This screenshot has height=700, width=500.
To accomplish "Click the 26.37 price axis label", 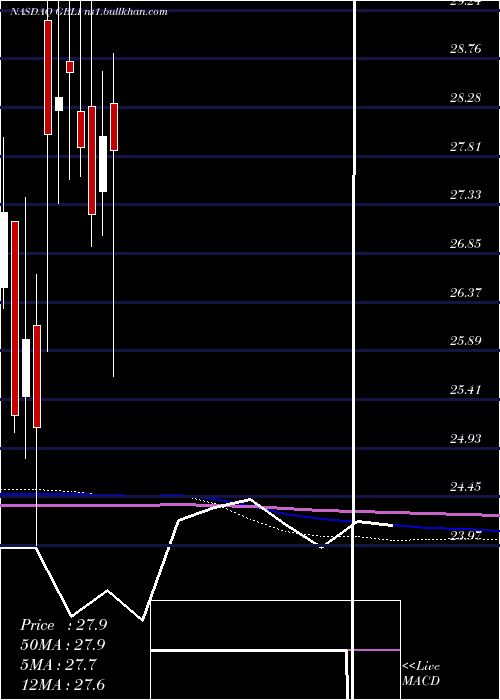I will click(x=465, y=292).
